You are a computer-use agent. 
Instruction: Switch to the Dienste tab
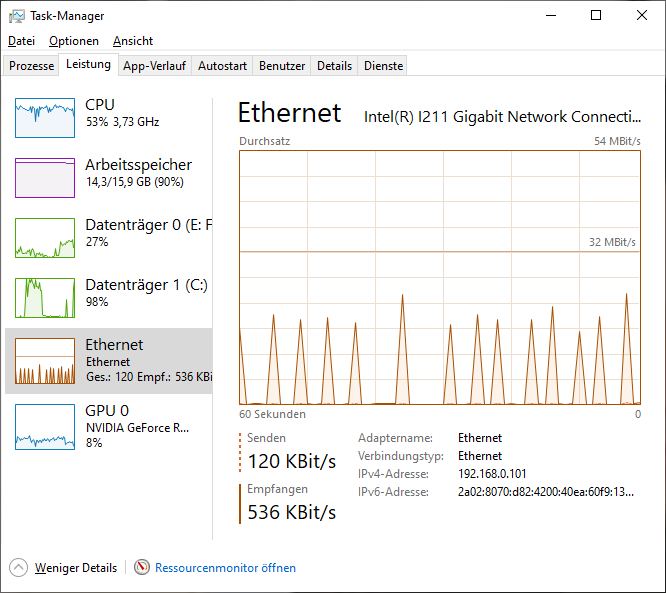384,66
